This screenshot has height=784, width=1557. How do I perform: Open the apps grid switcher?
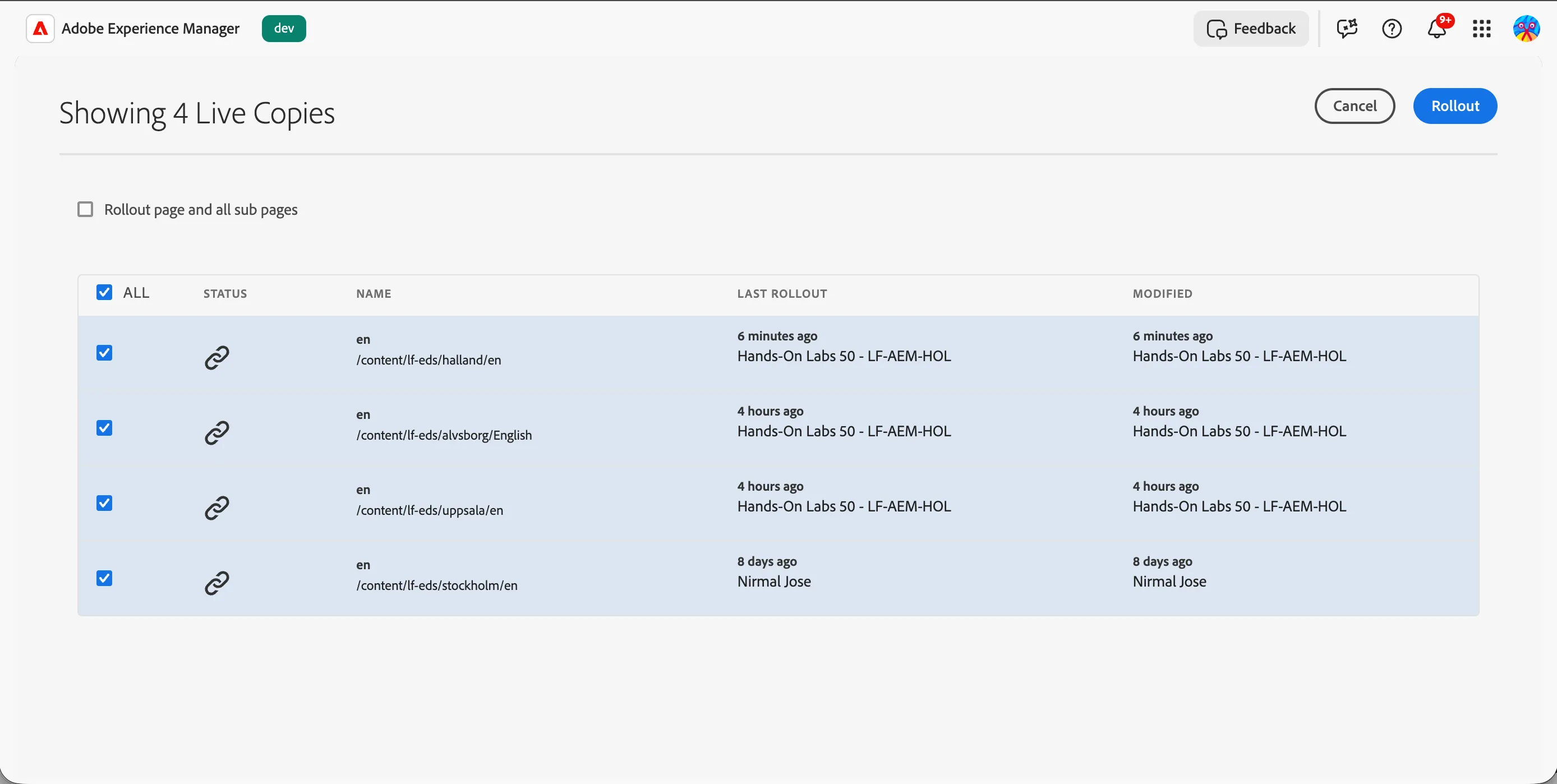1481,29
